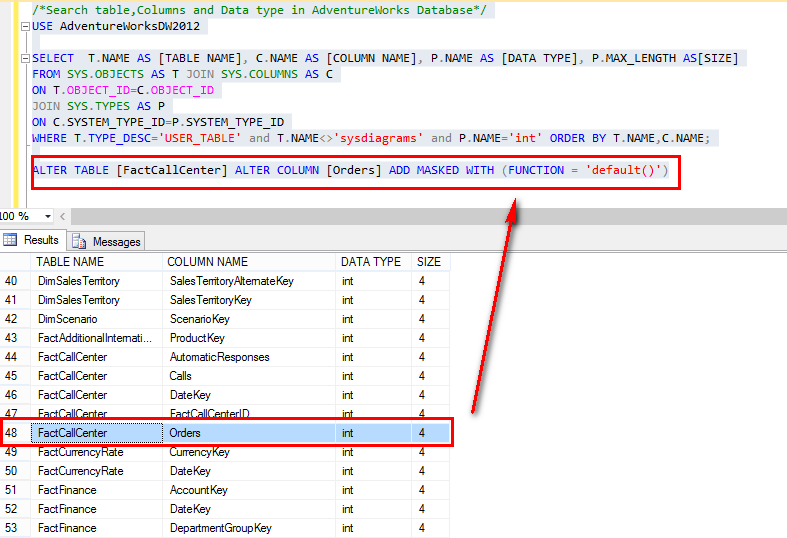Click the size 4 cell in row 44
Screen dimensions: 787x538
tap(431, 357)
